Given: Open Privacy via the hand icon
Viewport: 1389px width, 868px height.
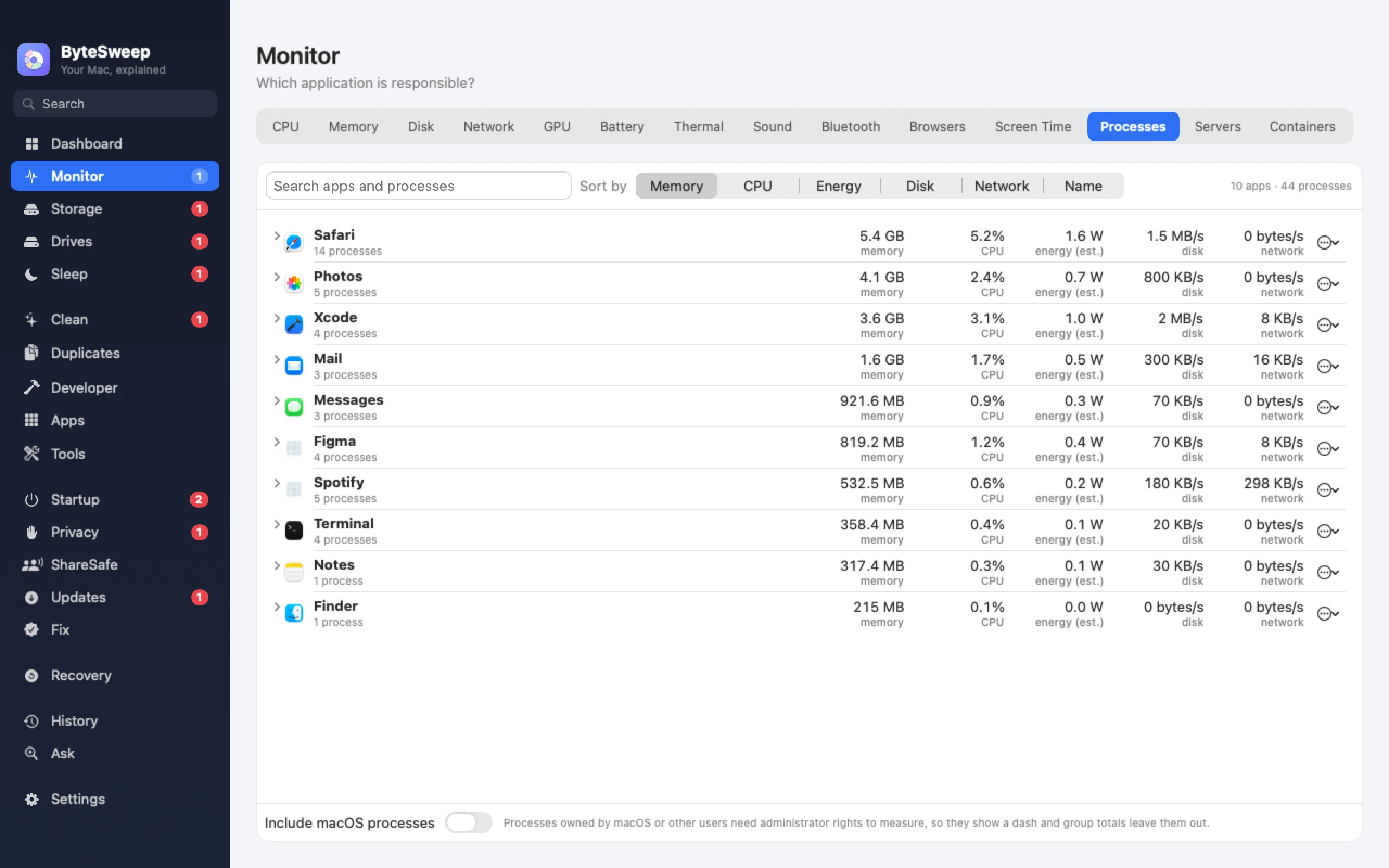Looking at the screenshot, I should [x=31, y=532].
